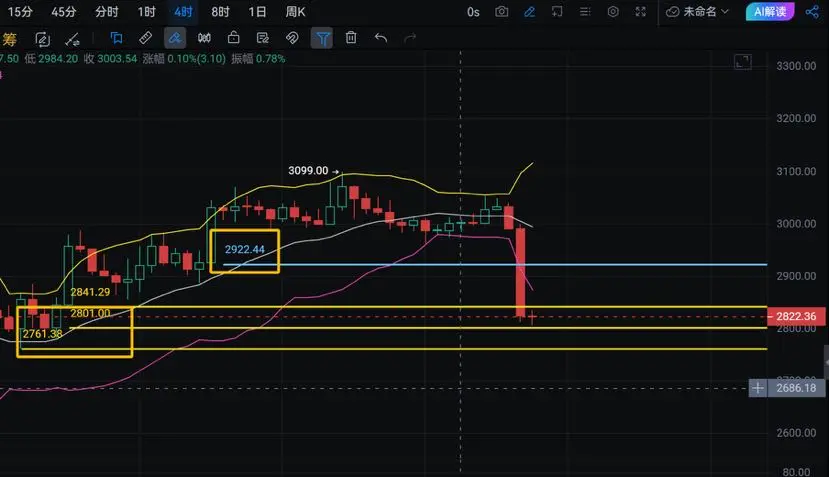Click the 2841.29 annotation label

[90, 292]
